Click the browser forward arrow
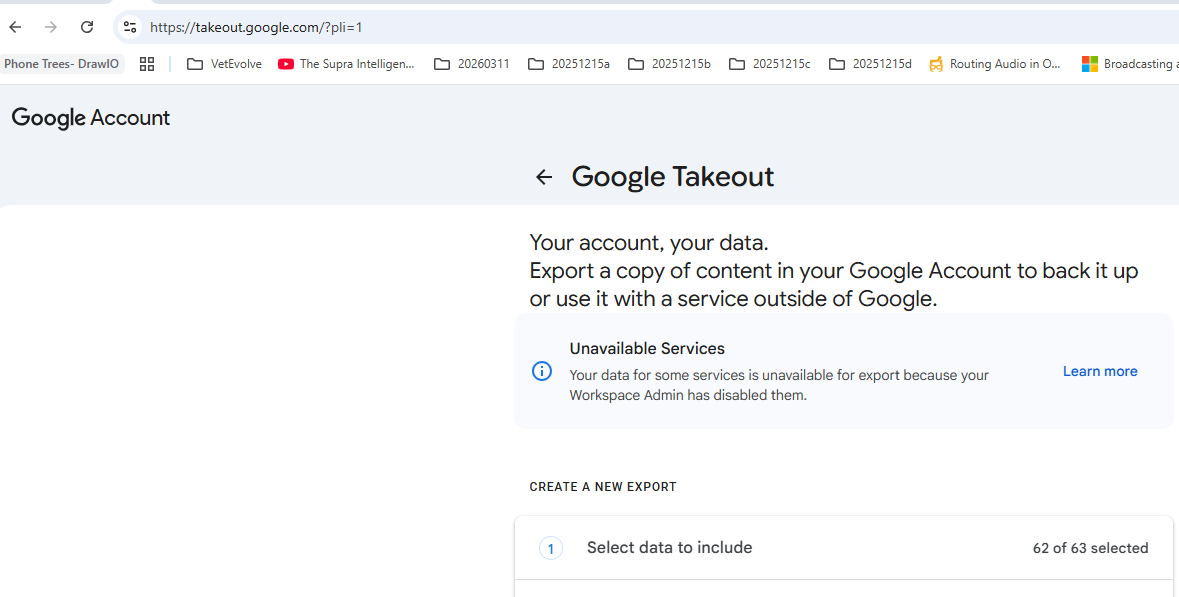The width and height of the screenshot is (1179, 597). (50, 27)
